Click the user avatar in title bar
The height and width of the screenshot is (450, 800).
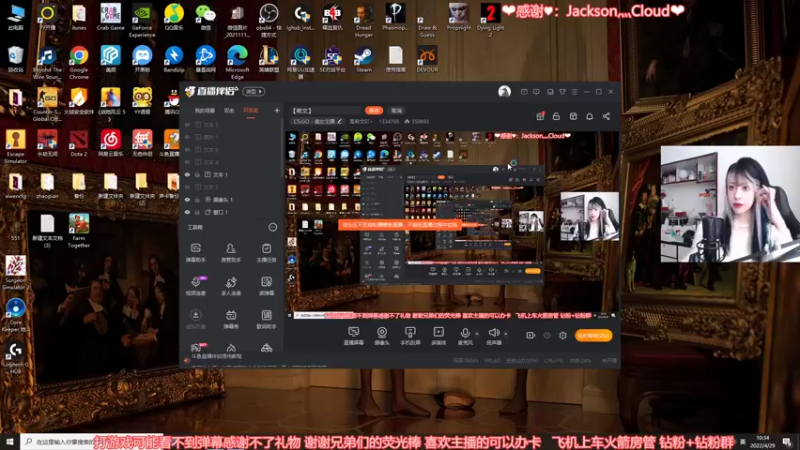504,91
